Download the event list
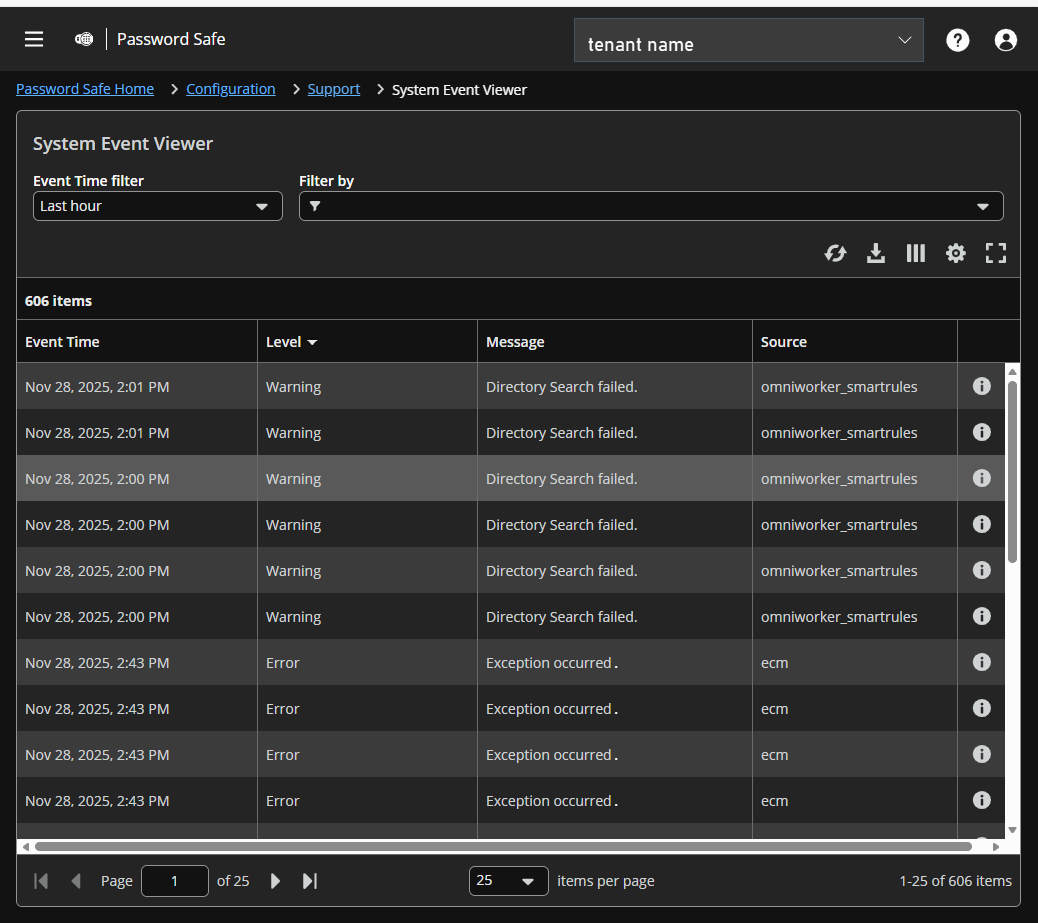Viewport: 1038px width, 923px height. click(876, 253)
